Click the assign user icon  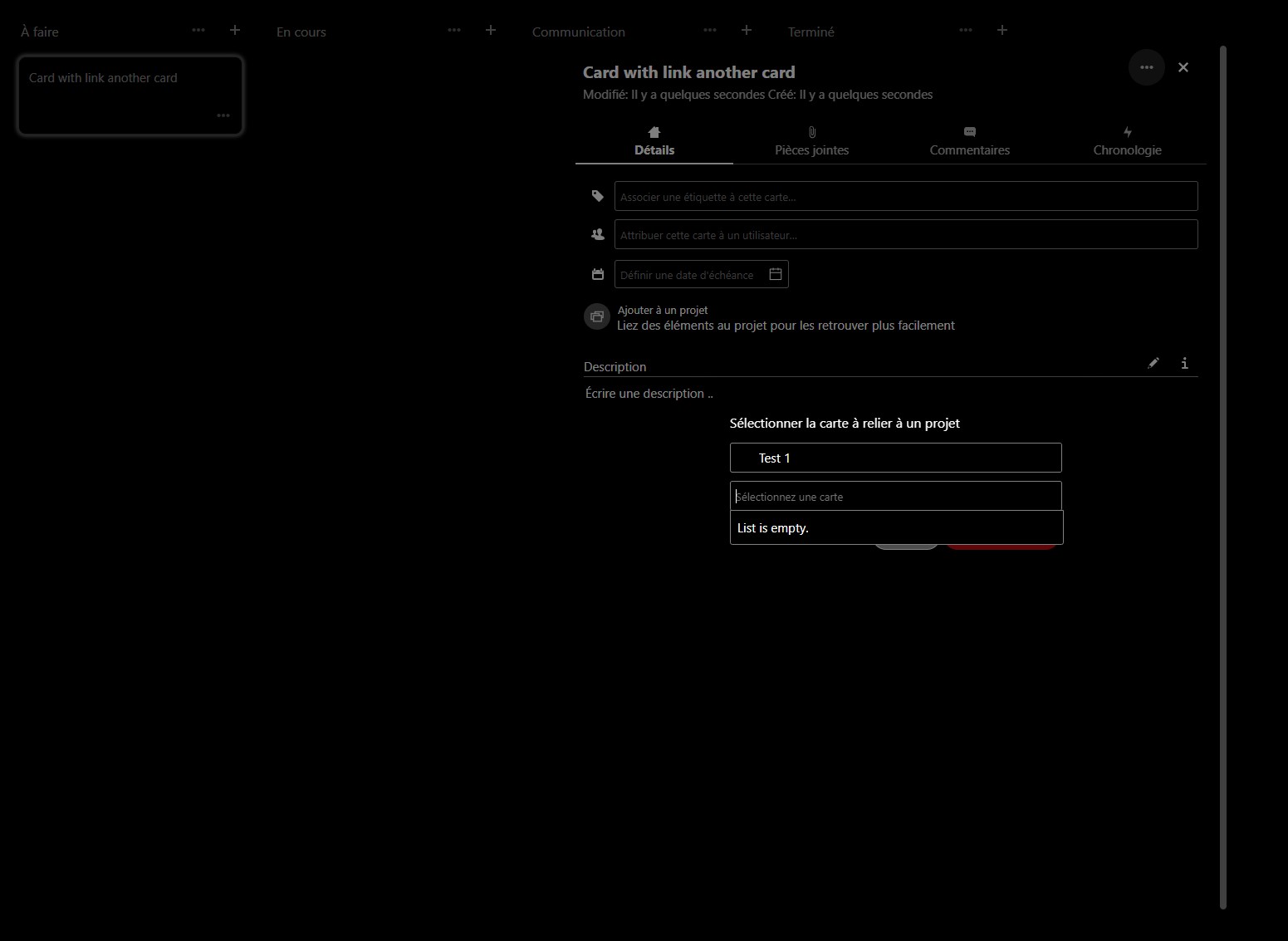pyautogui.click(x=597, y=234)
